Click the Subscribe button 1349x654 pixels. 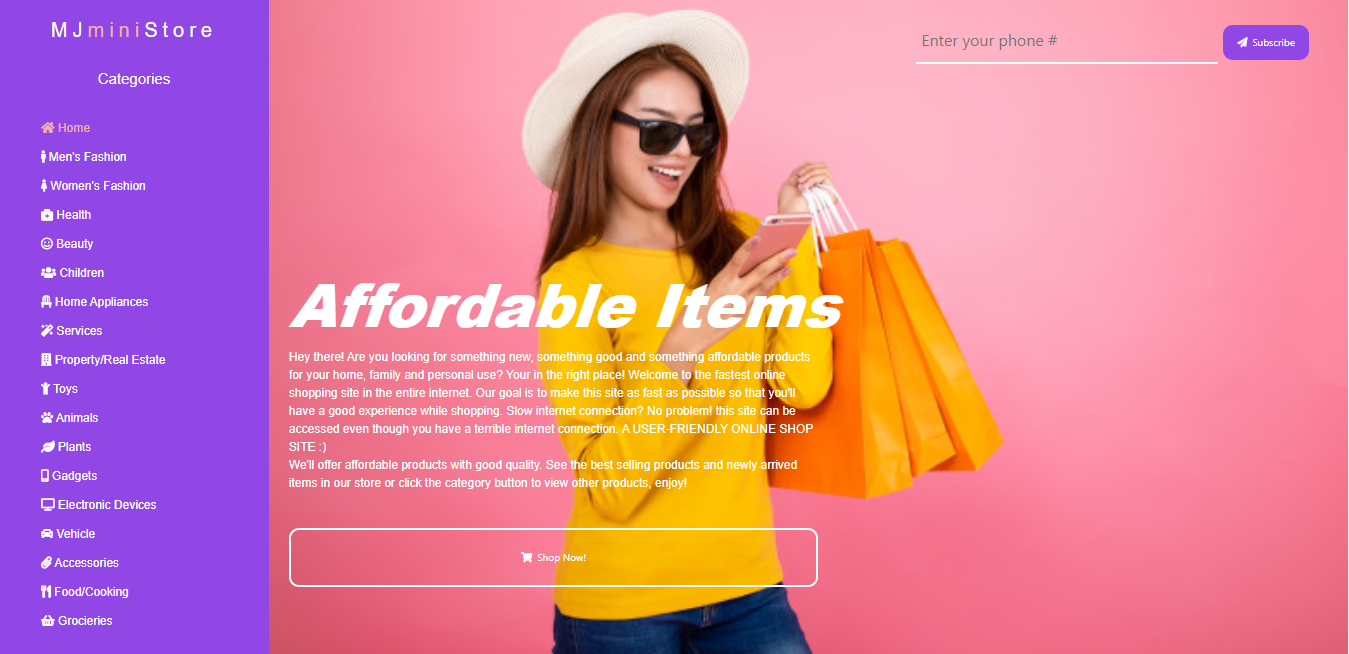[x=1265, y=42]
